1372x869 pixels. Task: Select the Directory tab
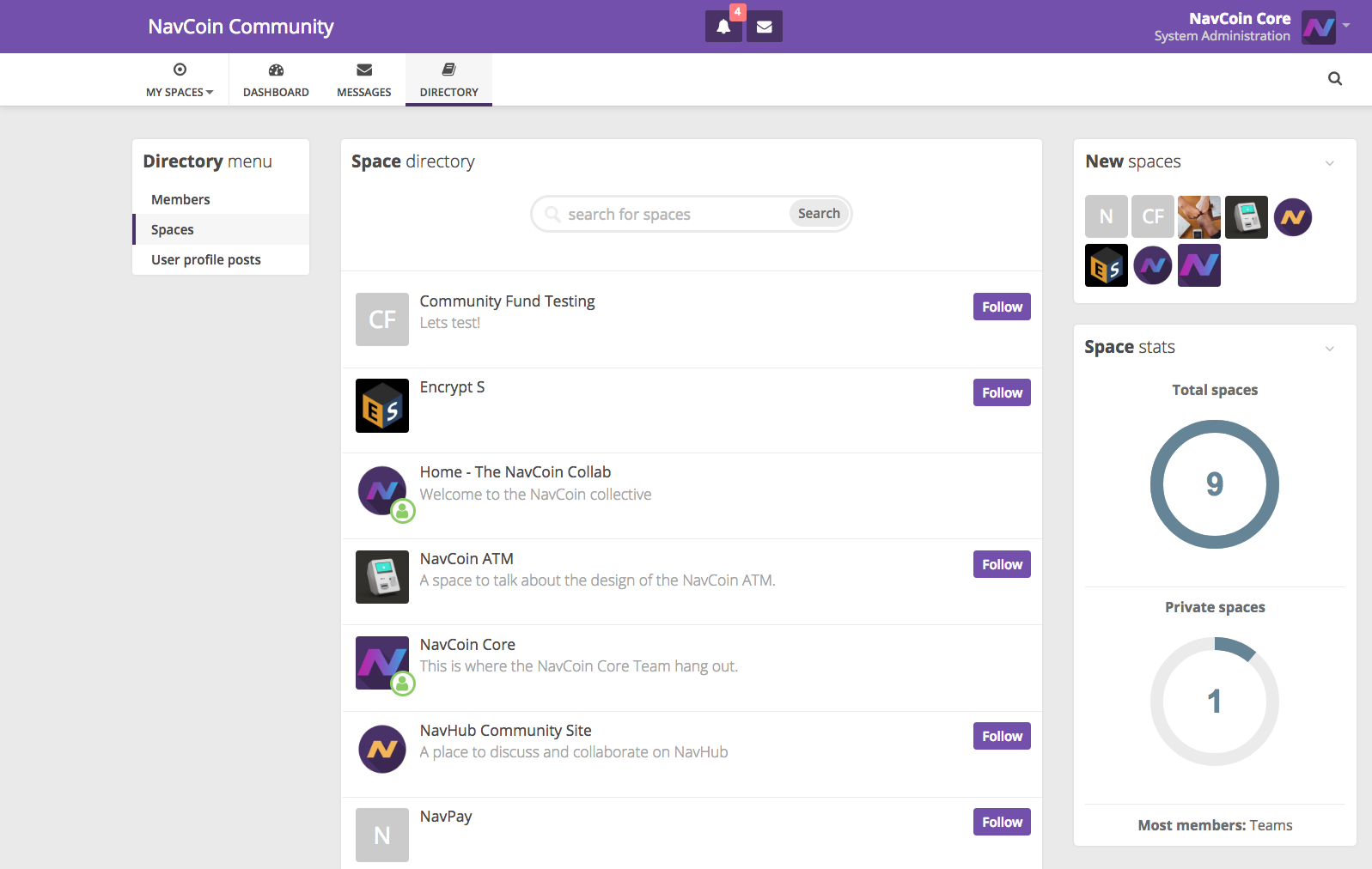coord(449,80)
